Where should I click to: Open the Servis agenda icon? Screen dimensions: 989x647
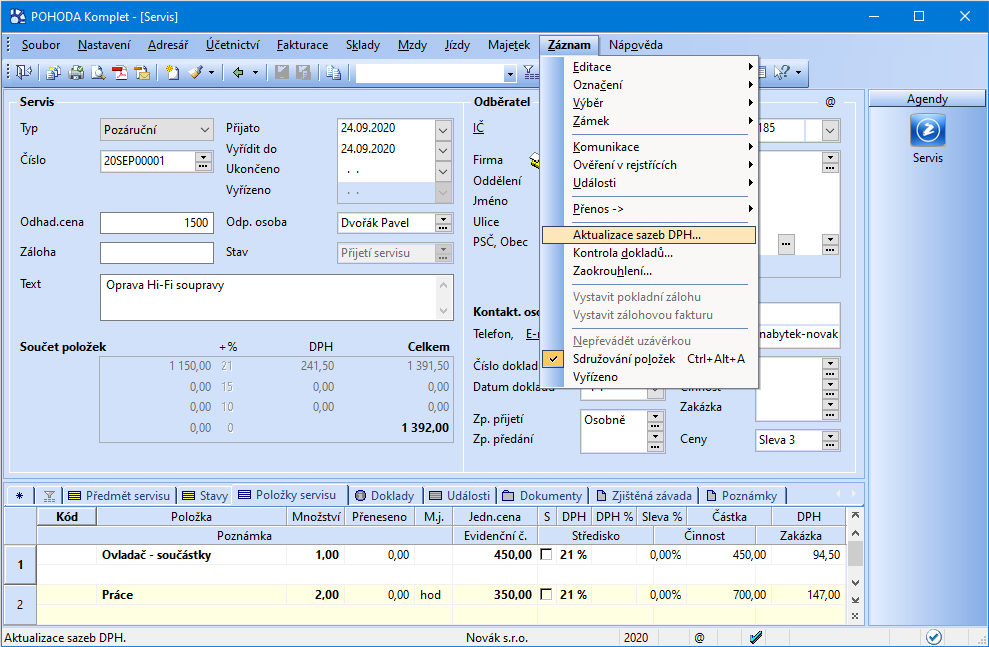[x=927, y=131]
